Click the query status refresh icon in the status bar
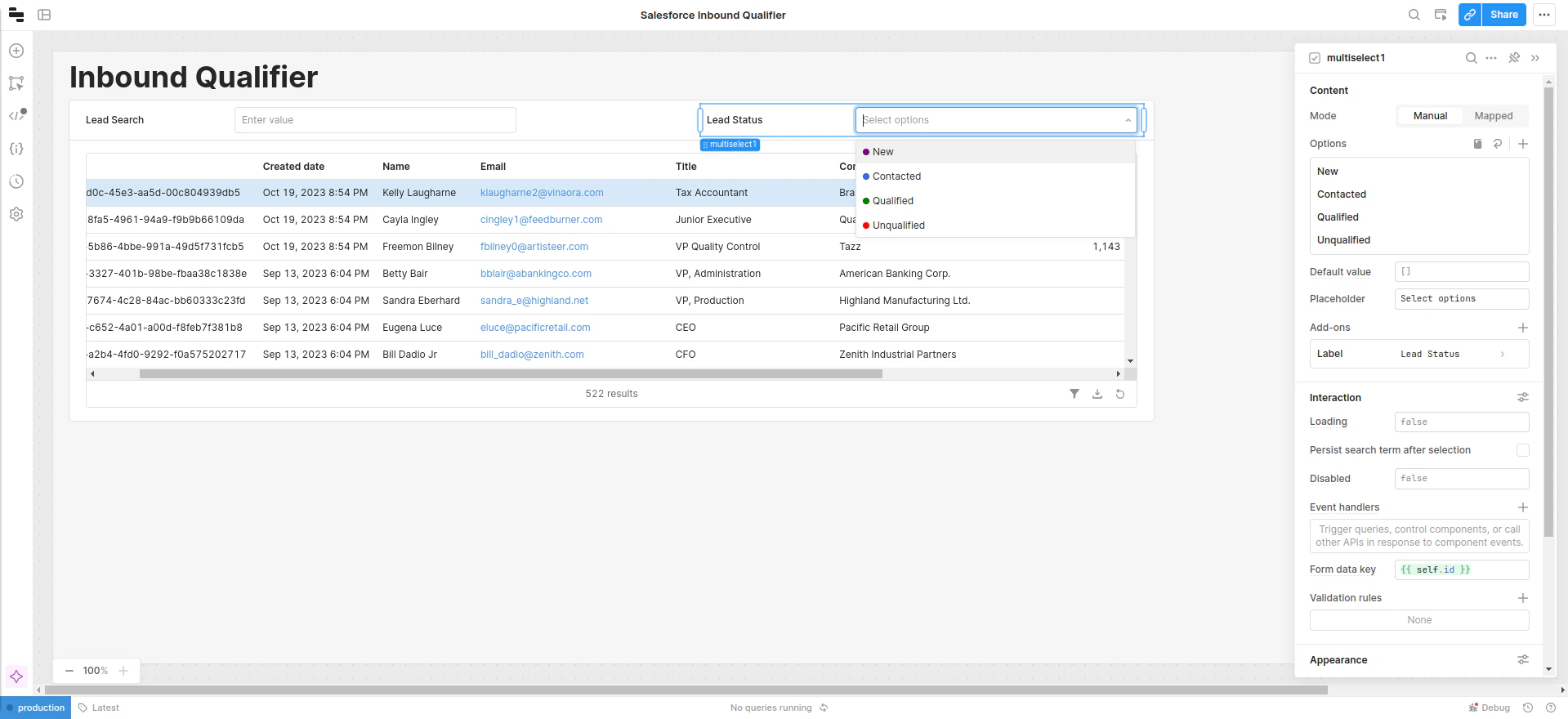 tap(824, 708)
